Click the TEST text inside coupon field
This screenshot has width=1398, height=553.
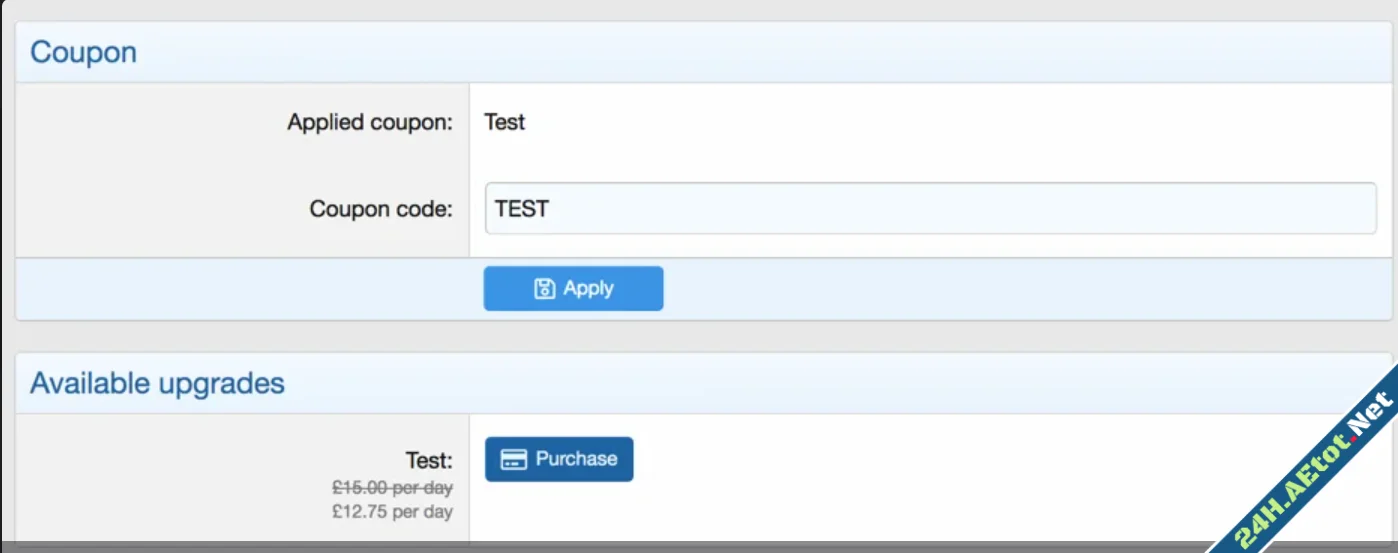pos(522,209)
